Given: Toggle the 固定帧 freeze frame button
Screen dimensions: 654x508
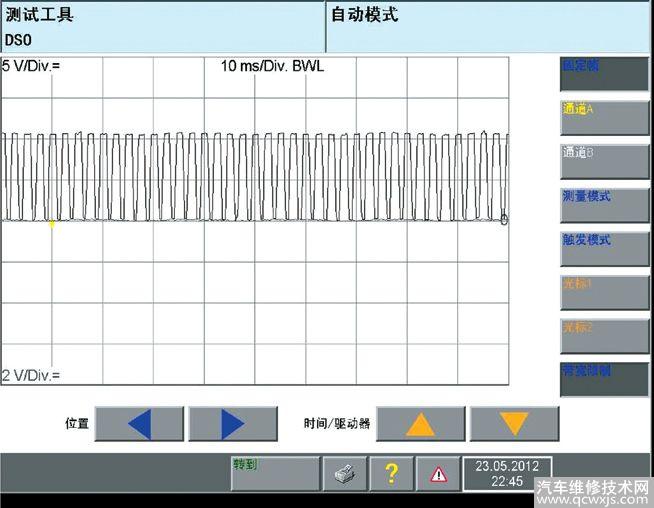Looking at the screenshot, I should pyautogui.click(x=604, y=74).
